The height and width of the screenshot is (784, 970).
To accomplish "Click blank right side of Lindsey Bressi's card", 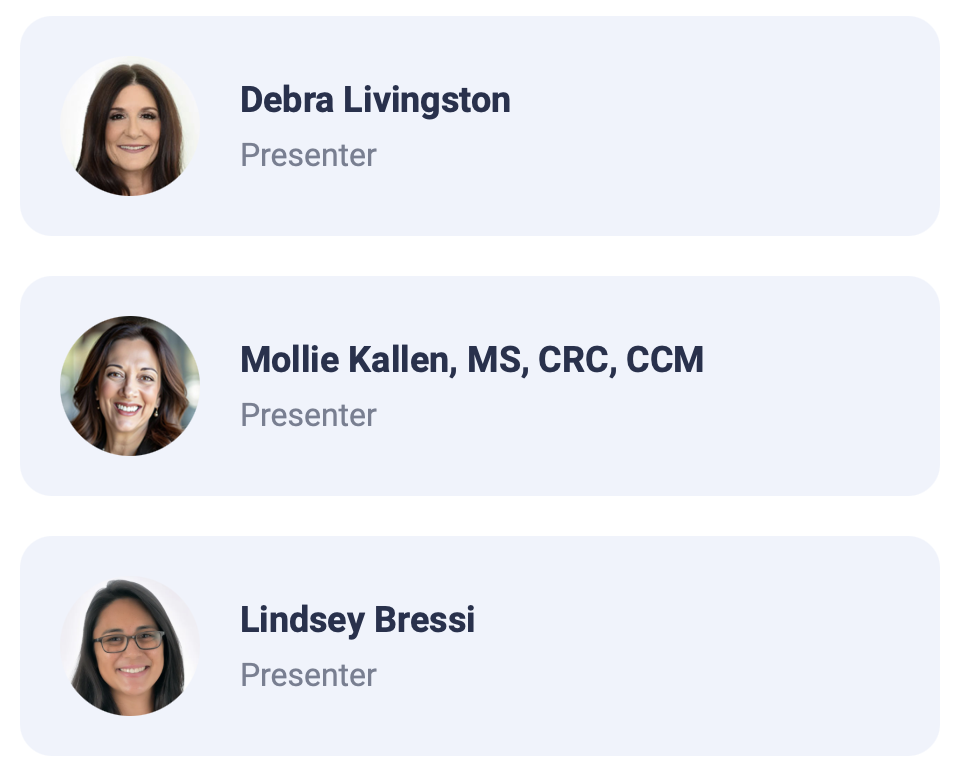I will pos(711,646).
